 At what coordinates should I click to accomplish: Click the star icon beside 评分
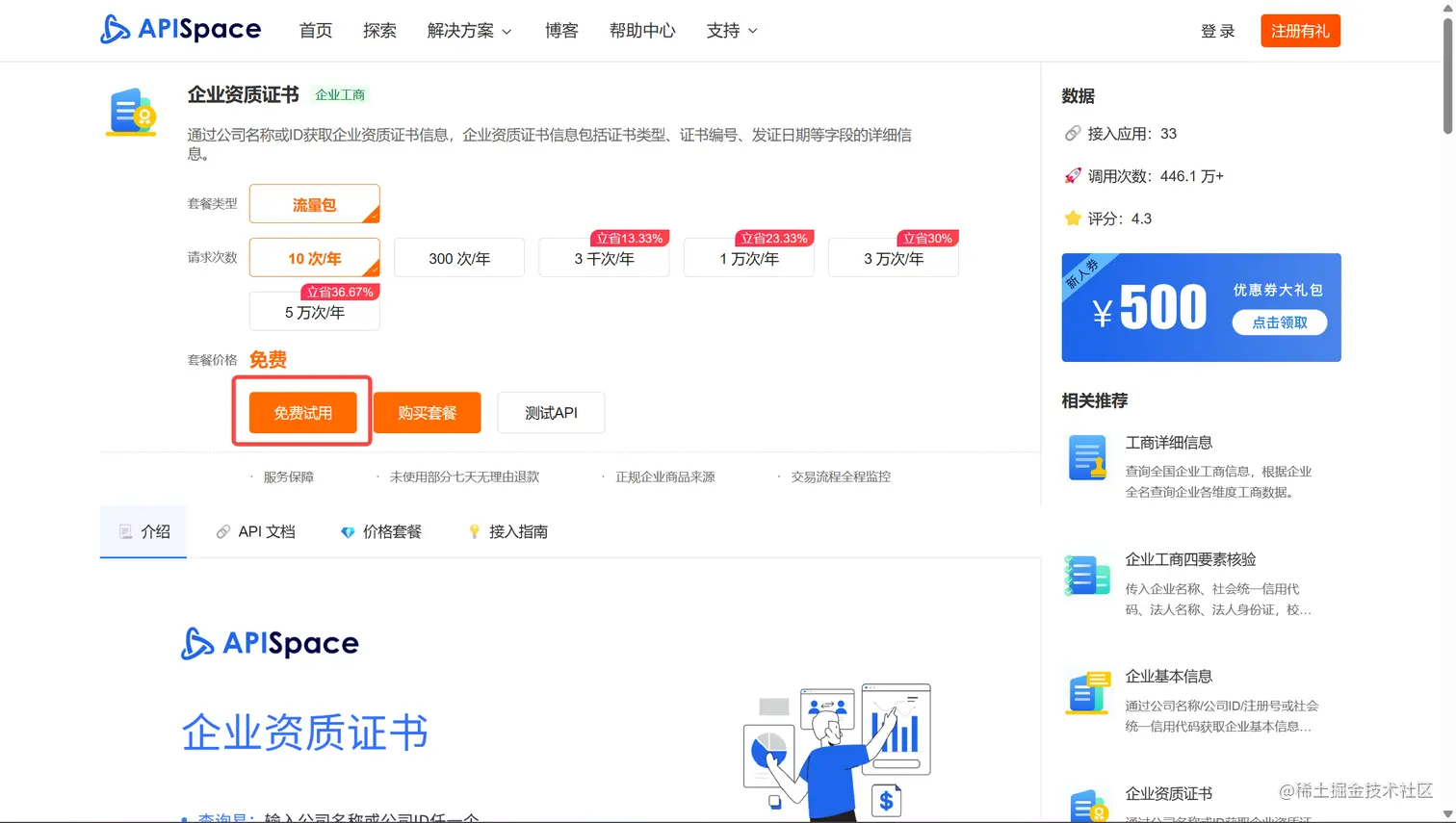pyautogui.click(x=1072, y=219)
